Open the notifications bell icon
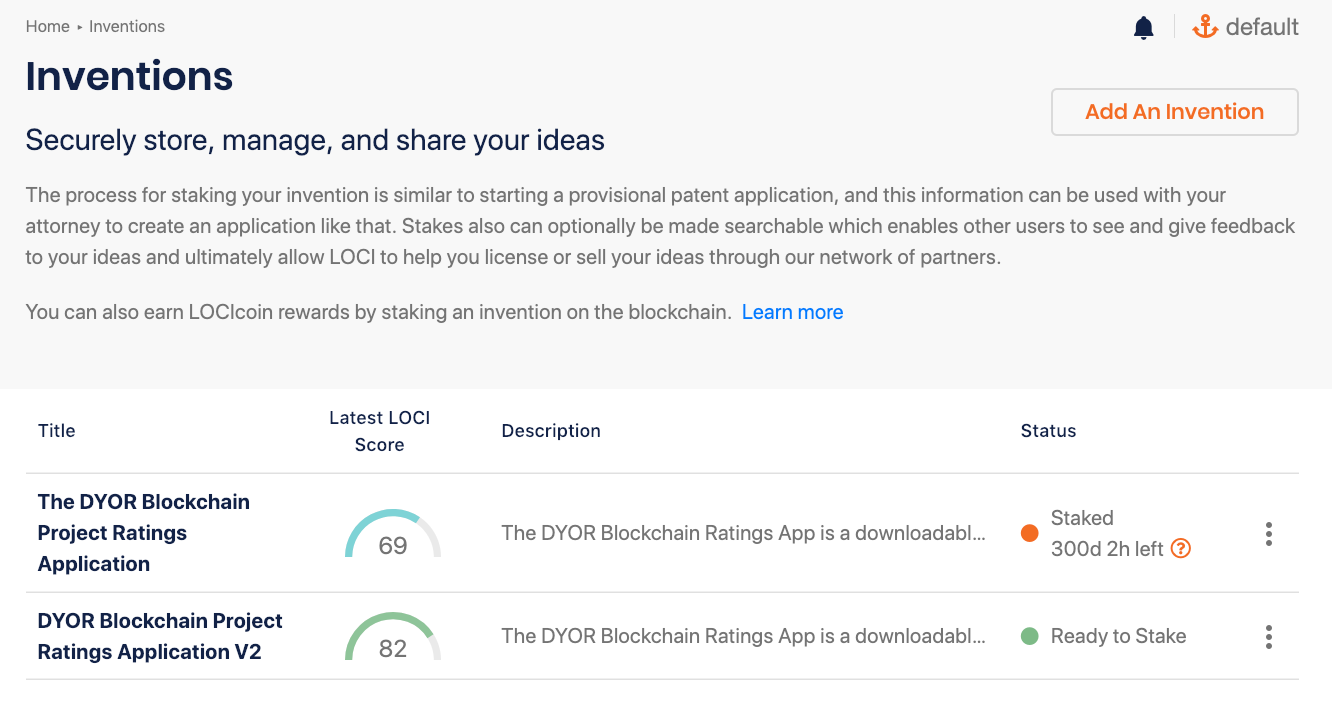This screenshot has height=703, width=1332. (1144, 28)
